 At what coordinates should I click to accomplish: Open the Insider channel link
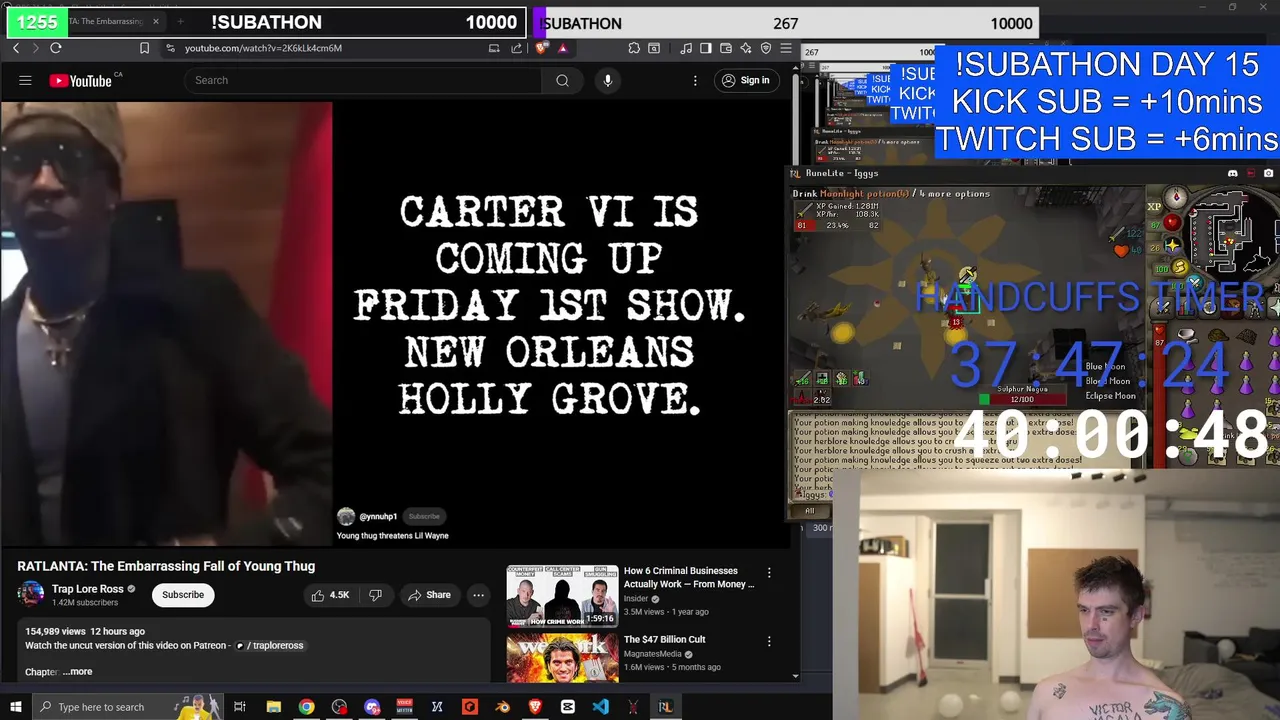636,599
